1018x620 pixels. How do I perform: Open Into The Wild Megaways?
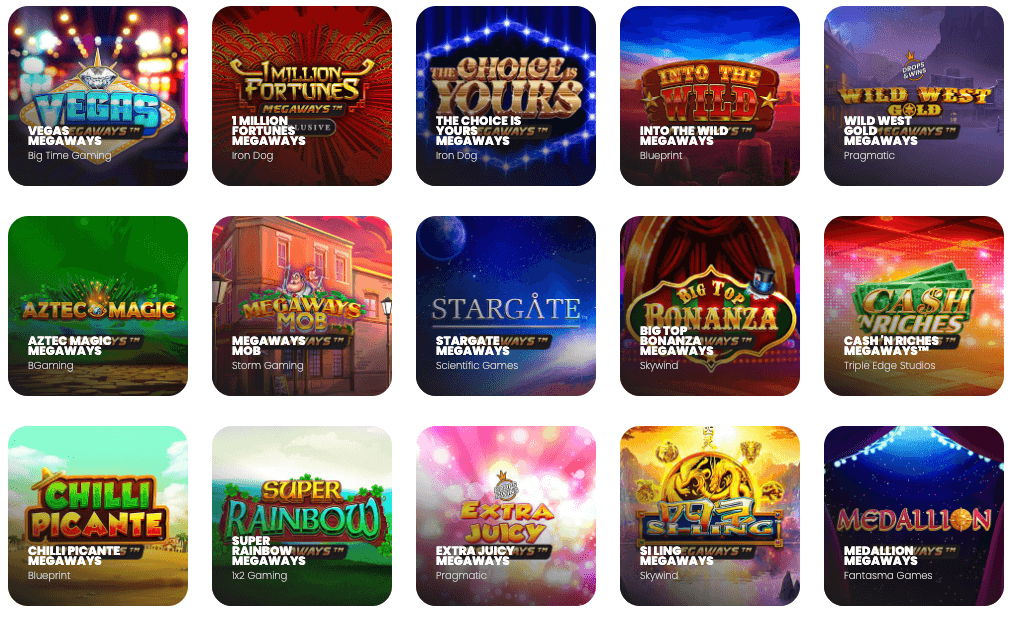[710, 96]
